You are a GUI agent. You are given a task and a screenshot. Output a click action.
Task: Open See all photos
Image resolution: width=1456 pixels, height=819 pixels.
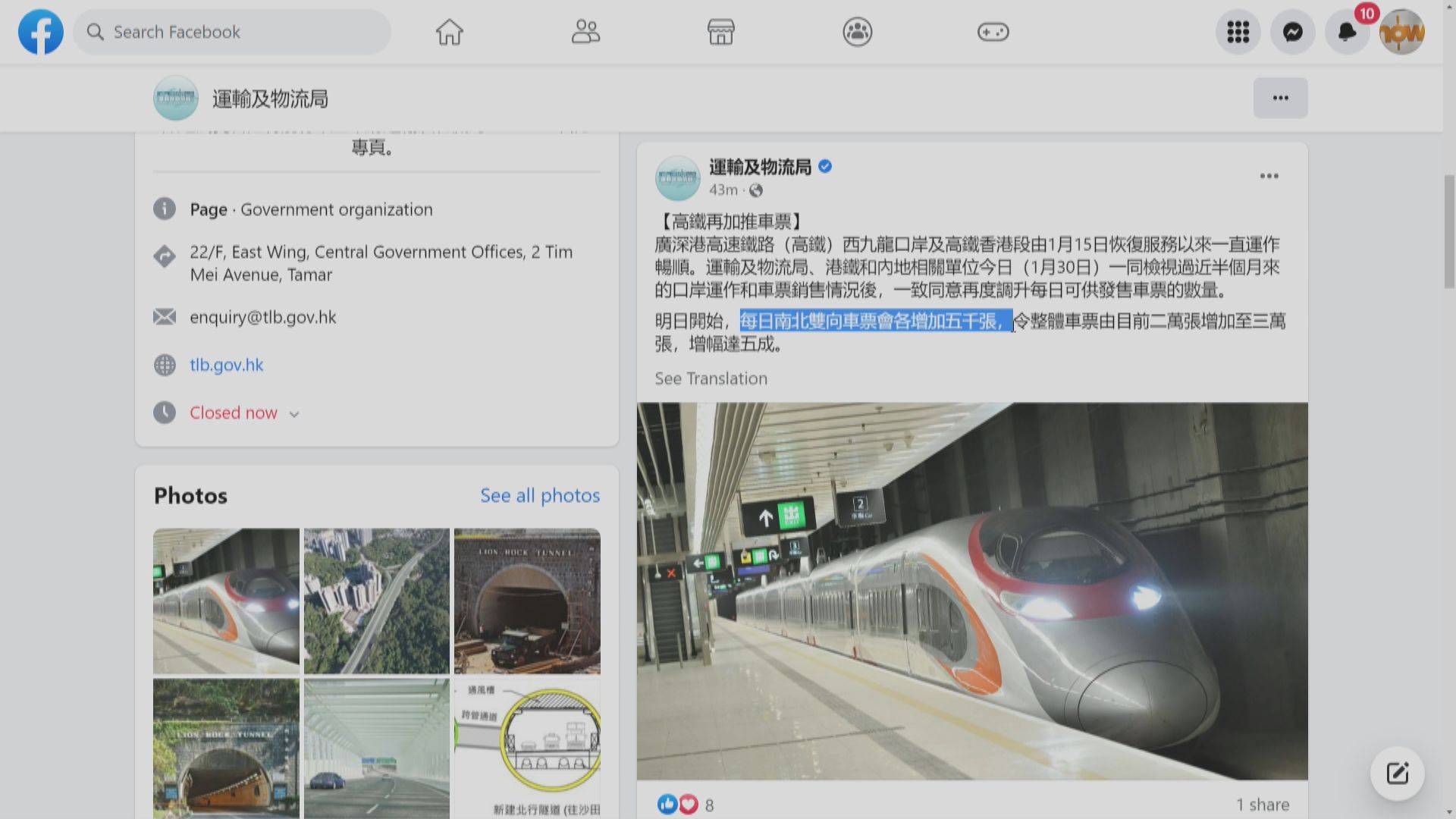tap(540, 495)
